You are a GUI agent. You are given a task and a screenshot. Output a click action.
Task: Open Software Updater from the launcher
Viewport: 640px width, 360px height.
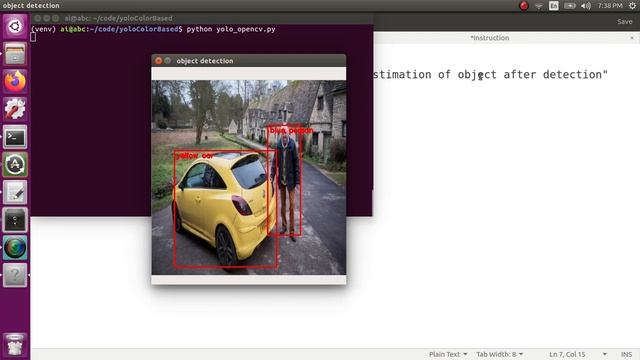pos(15,164)
